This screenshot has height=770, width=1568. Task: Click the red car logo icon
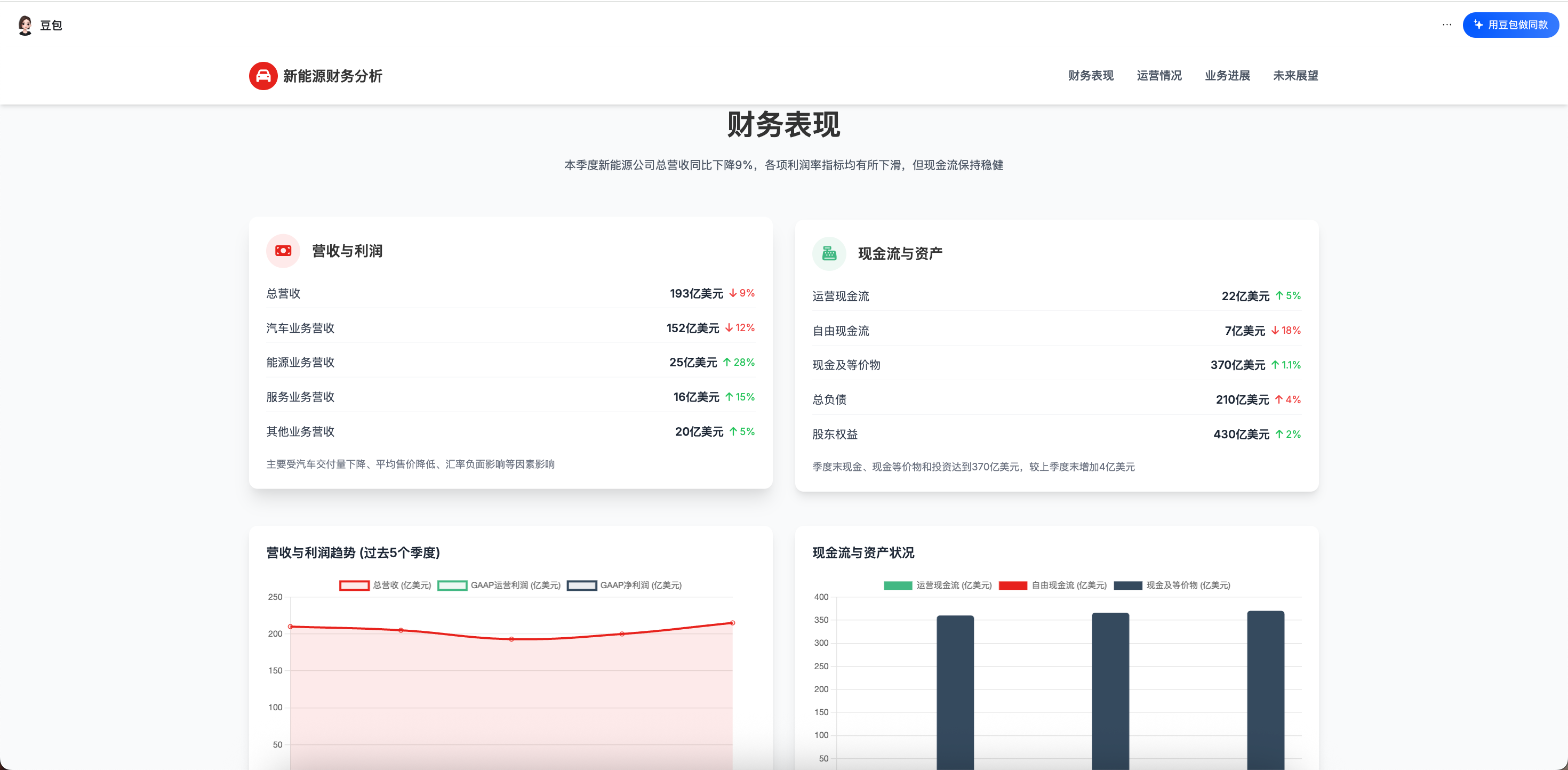(x=263, y=76)
